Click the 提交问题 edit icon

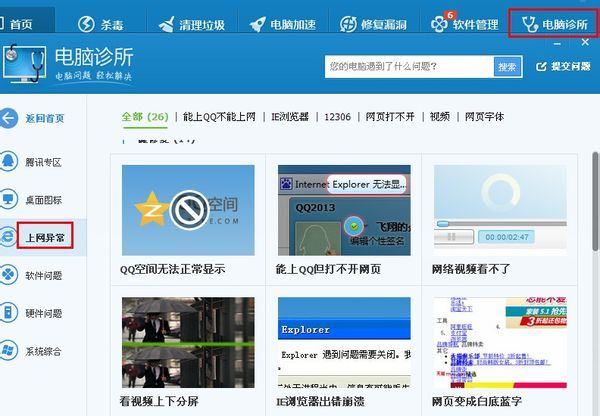click(x=541, y=67)
